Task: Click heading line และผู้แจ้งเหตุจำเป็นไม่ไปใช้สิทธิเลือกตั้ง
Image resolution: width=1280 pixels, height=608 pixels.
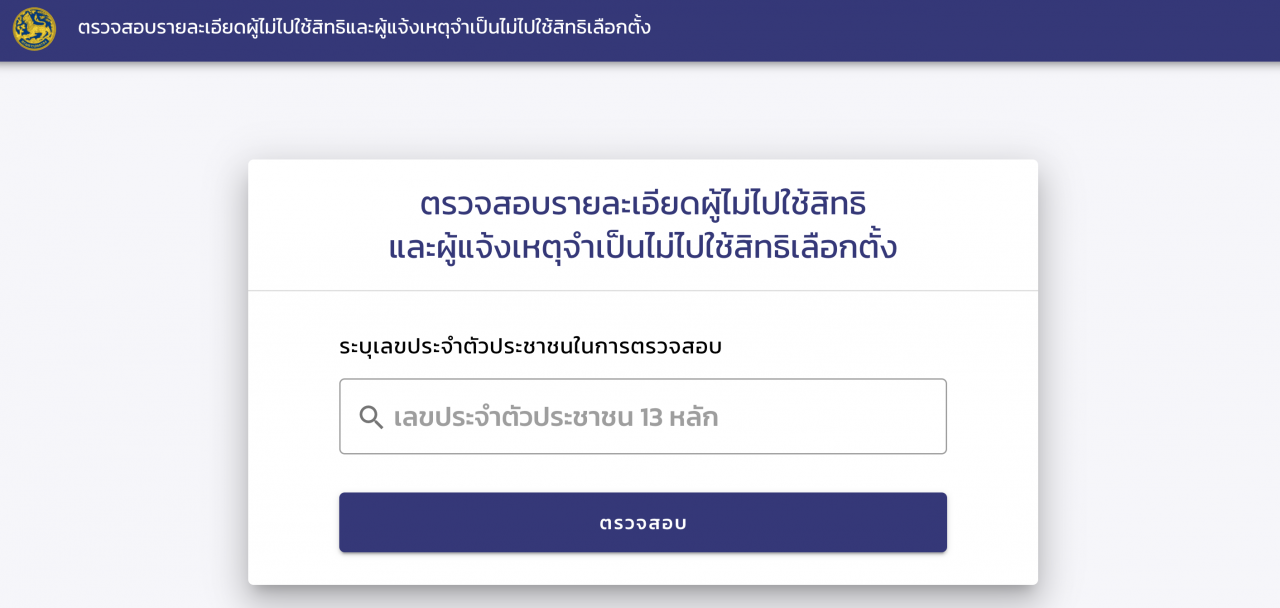Action: pyautogui.click(x=642, y=247)
